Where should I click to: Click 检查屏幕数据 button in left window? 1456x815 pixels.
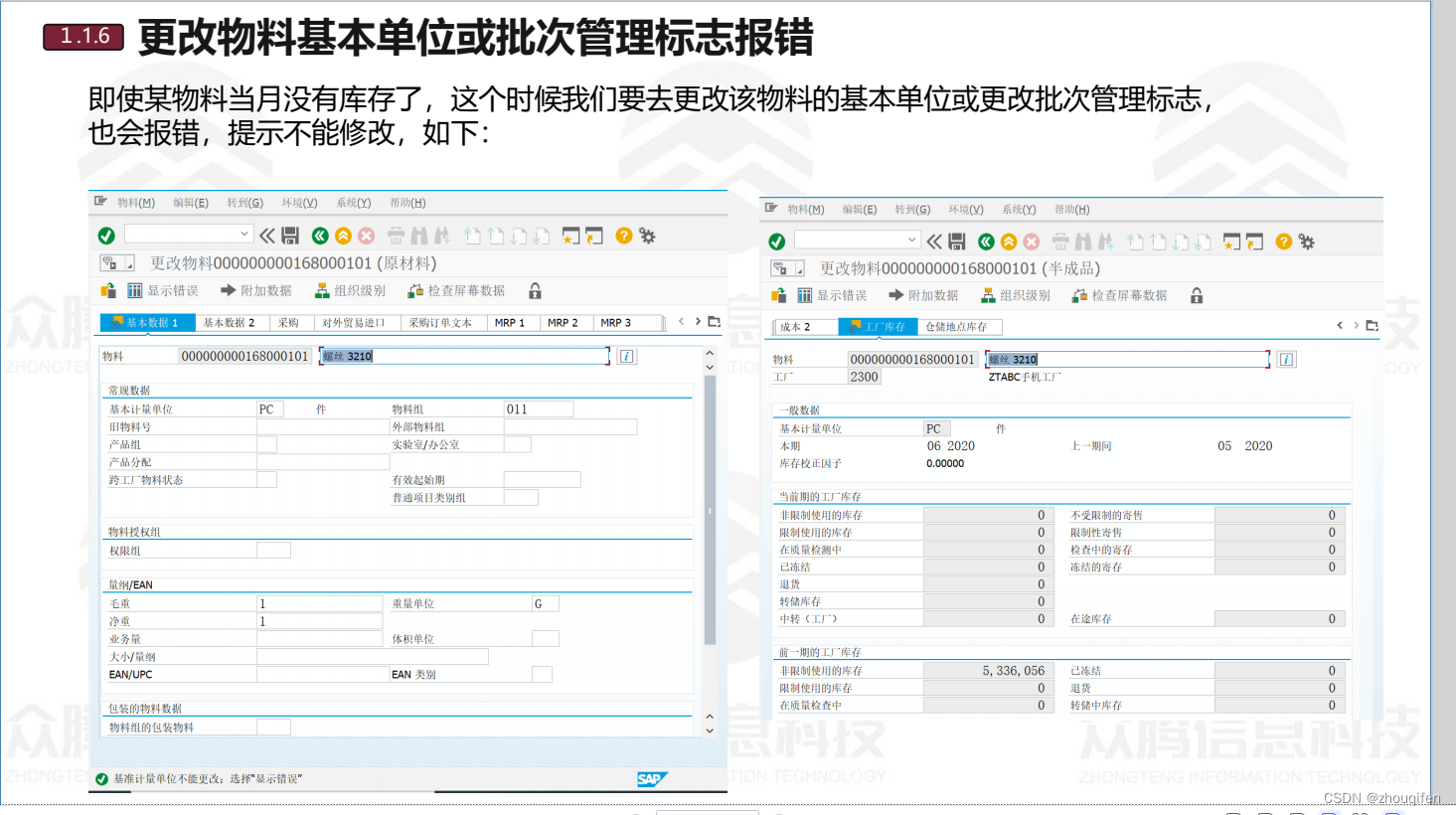pos(456,291)
